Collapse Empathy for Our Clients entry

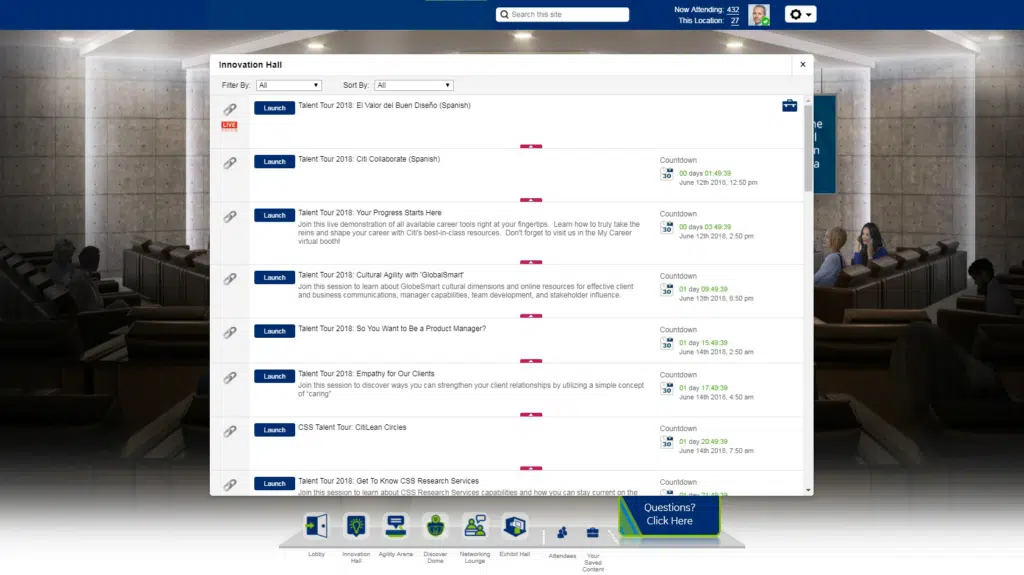531,414
